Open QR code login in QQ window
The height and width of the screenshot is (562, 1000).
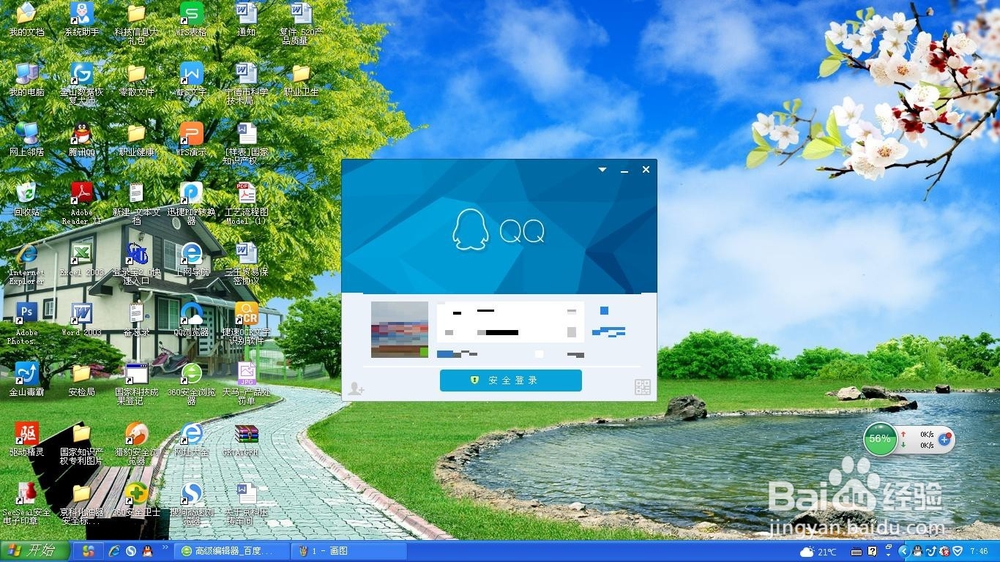642,387
